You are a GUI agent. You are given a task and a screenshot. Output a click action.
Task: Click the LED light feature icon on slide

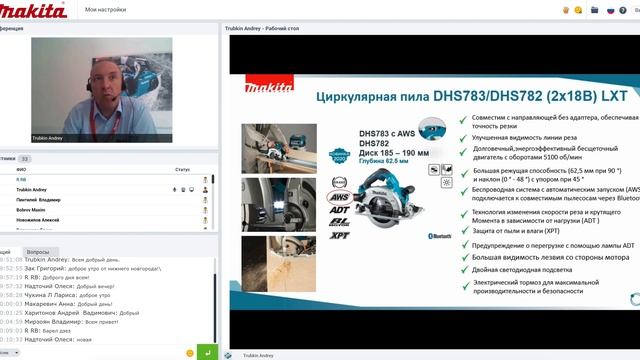(x=447, y=182)
